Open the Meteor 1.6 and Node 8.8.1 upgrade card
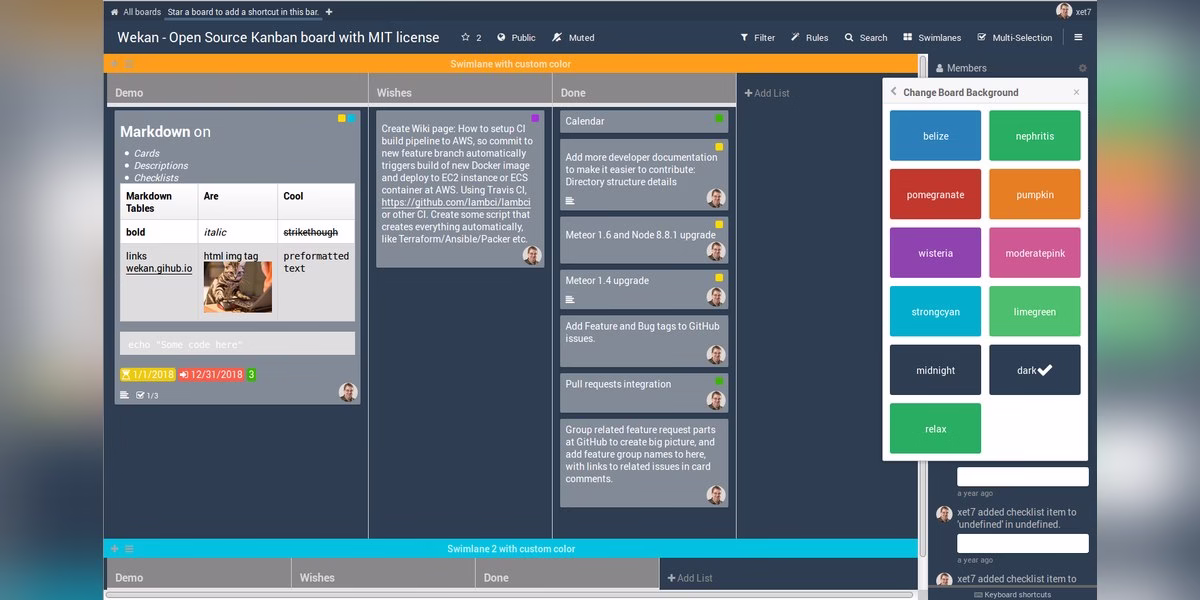Image resolution: width=1200 pixels, height=600 pixels. click(x=643, y=240)
